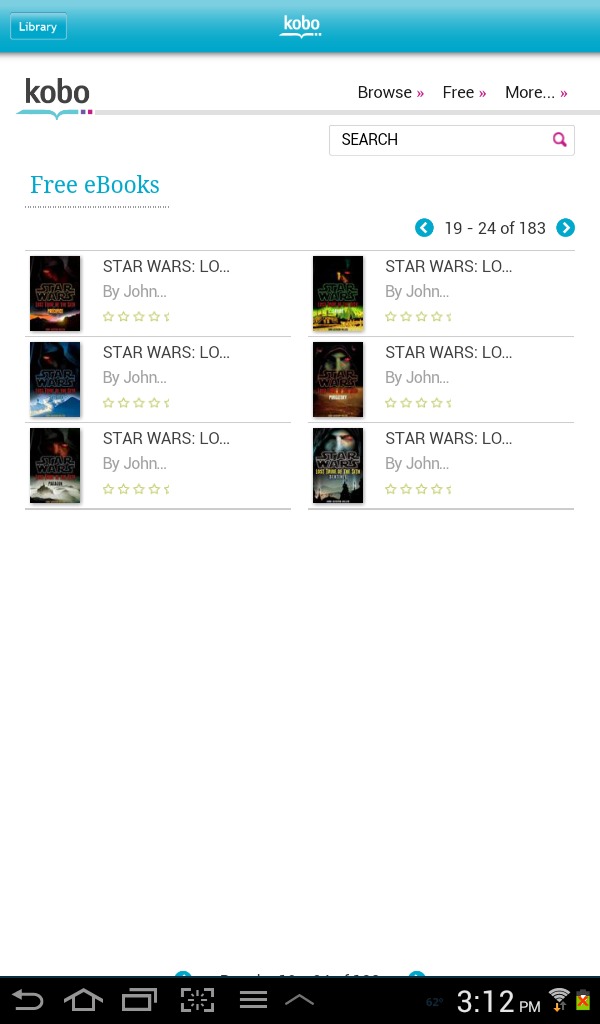Open the recent apps icon
600x1024 pixels.
[140, 1000]
